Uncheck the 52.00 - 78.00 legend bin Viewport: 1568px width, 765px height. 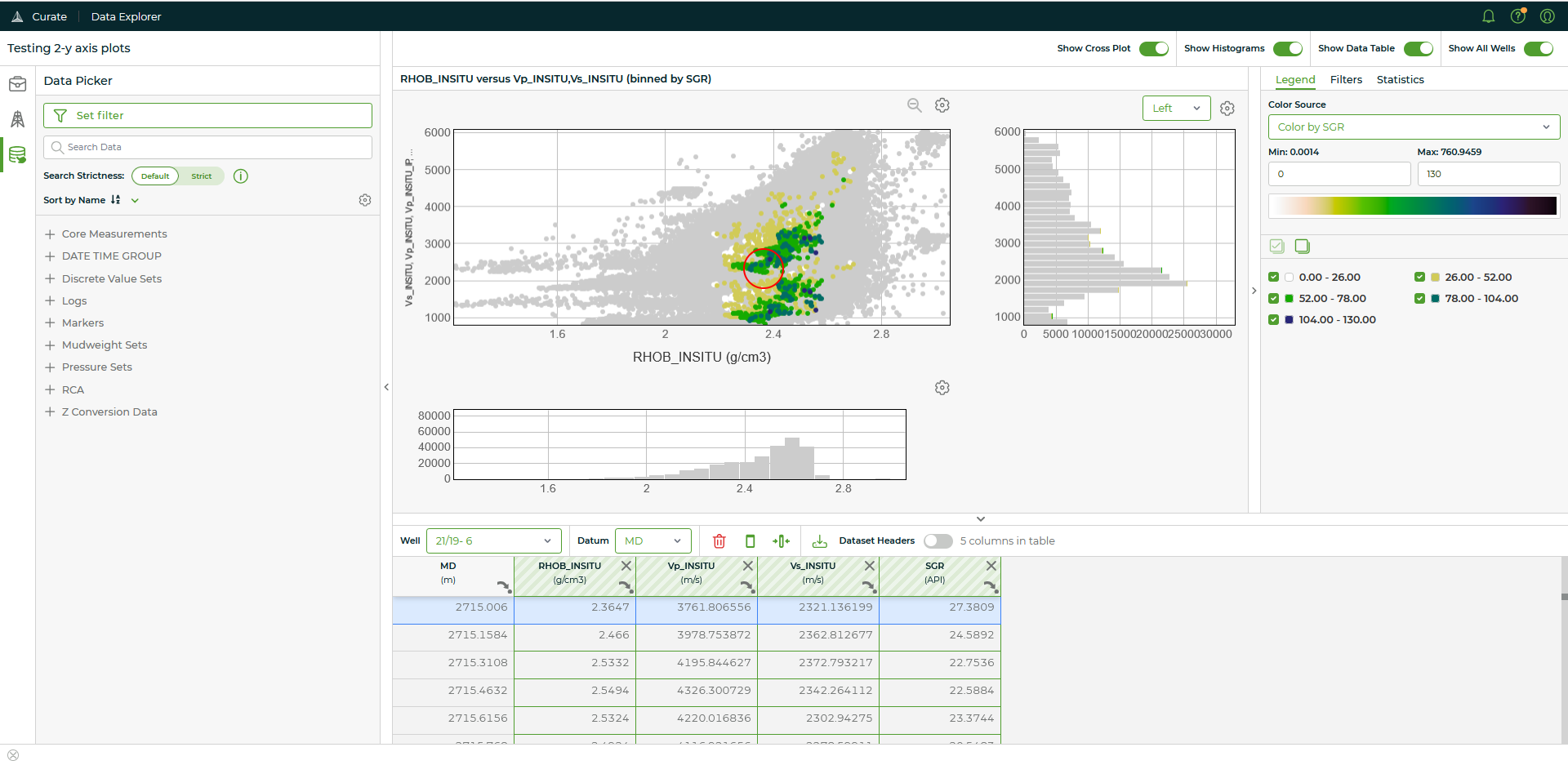pos(1273,299)
